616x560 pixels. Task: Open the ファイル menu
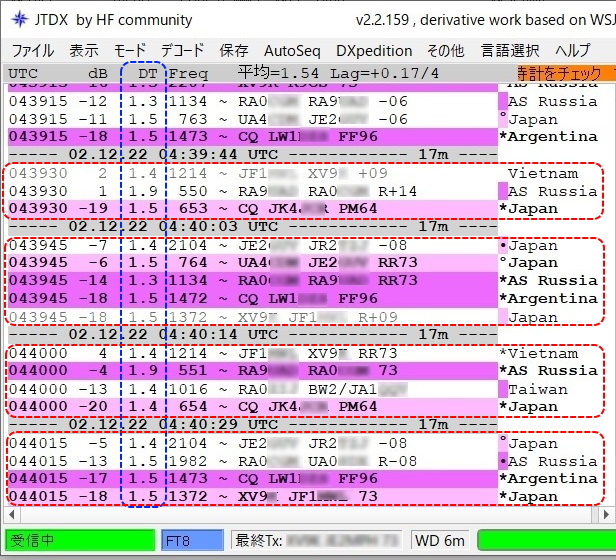pos(33,51)
